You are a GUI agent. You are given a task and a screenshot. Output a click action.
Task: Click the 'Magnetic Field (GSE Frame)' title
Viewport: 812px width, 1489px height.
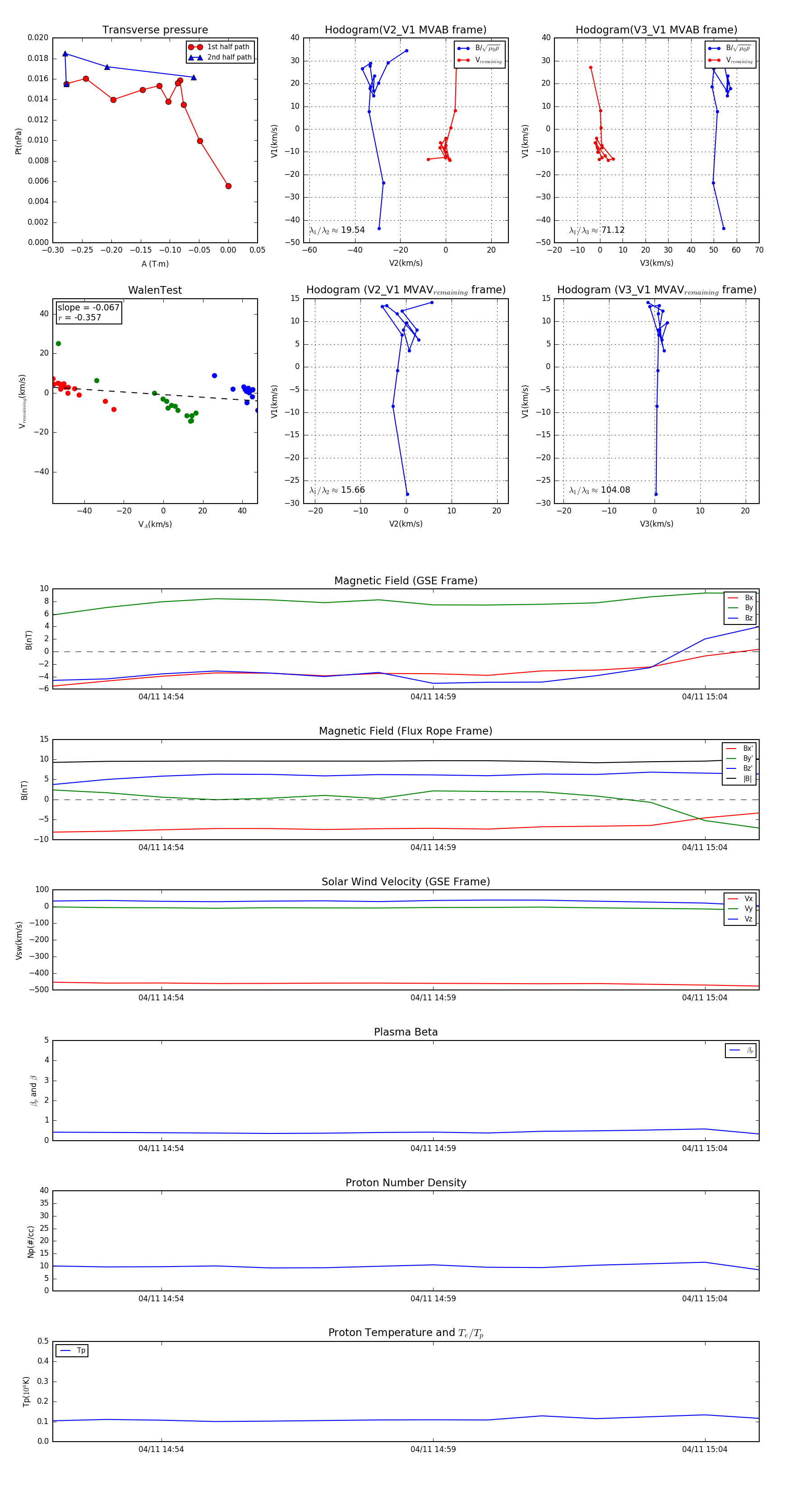pos(406,581)
